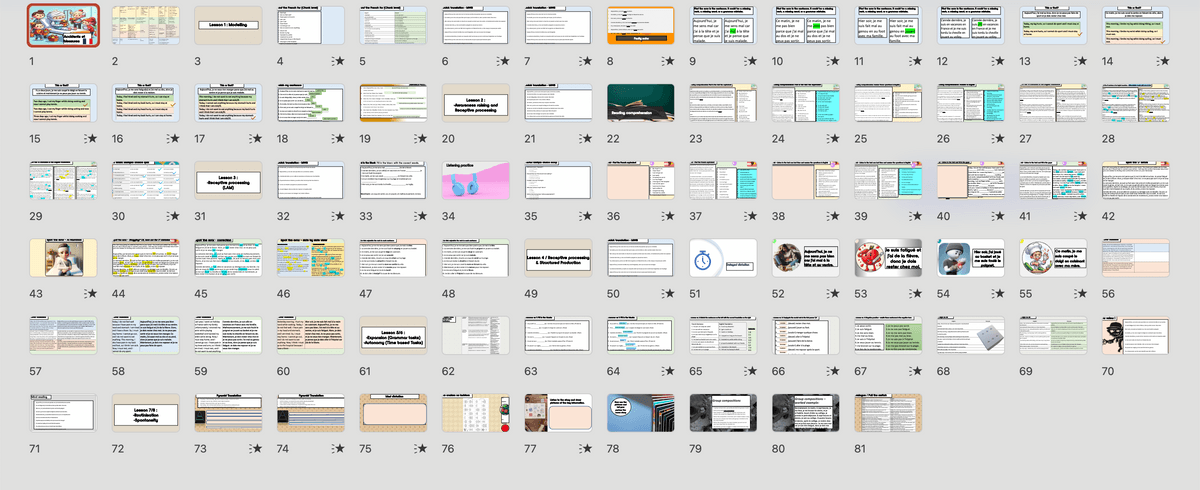Click the transition star icon under slide 4

pos(339,62)
